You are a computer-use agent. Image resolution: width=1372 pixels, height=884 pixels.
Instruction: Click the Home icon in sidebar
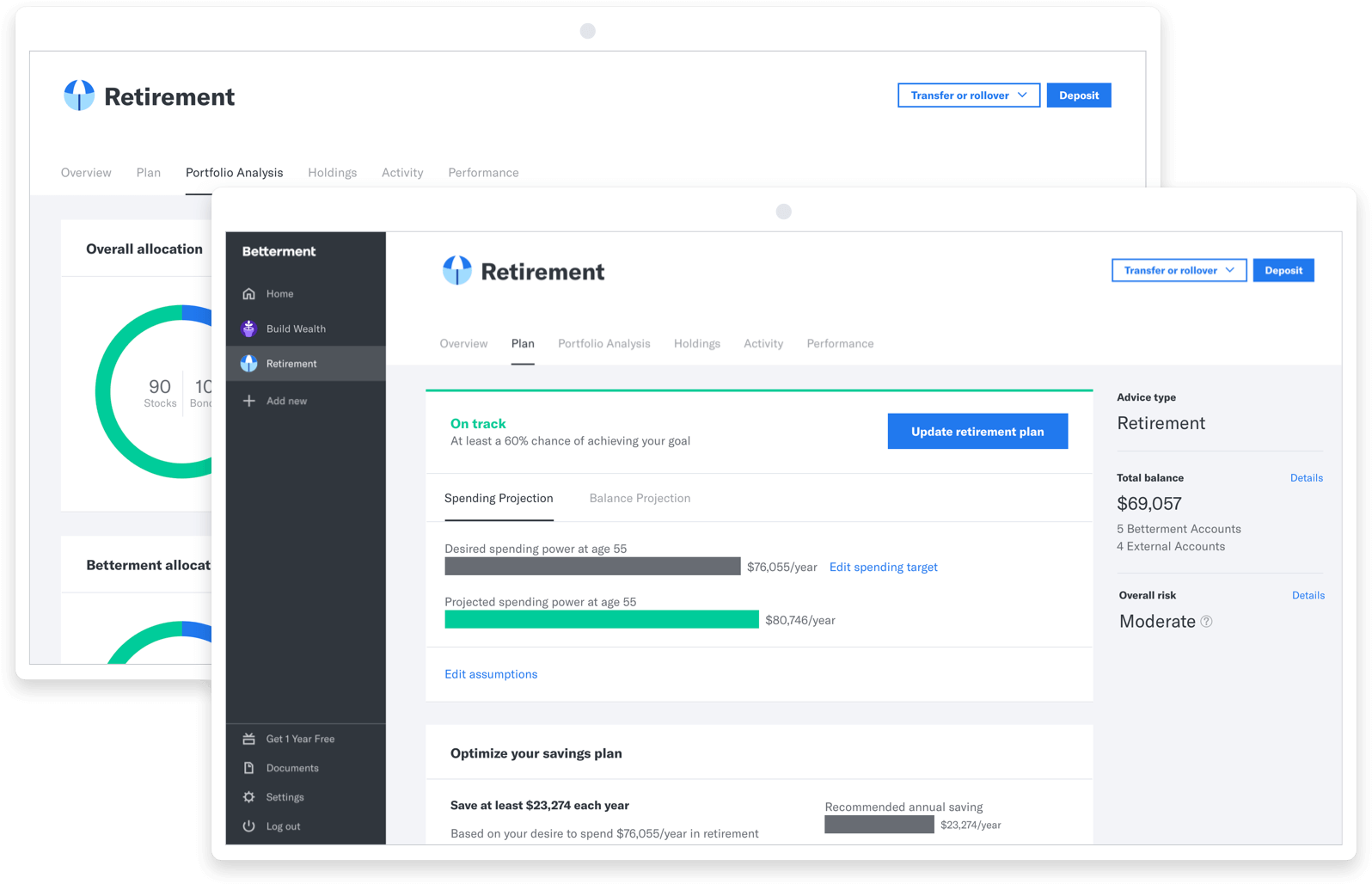[249, 294]
